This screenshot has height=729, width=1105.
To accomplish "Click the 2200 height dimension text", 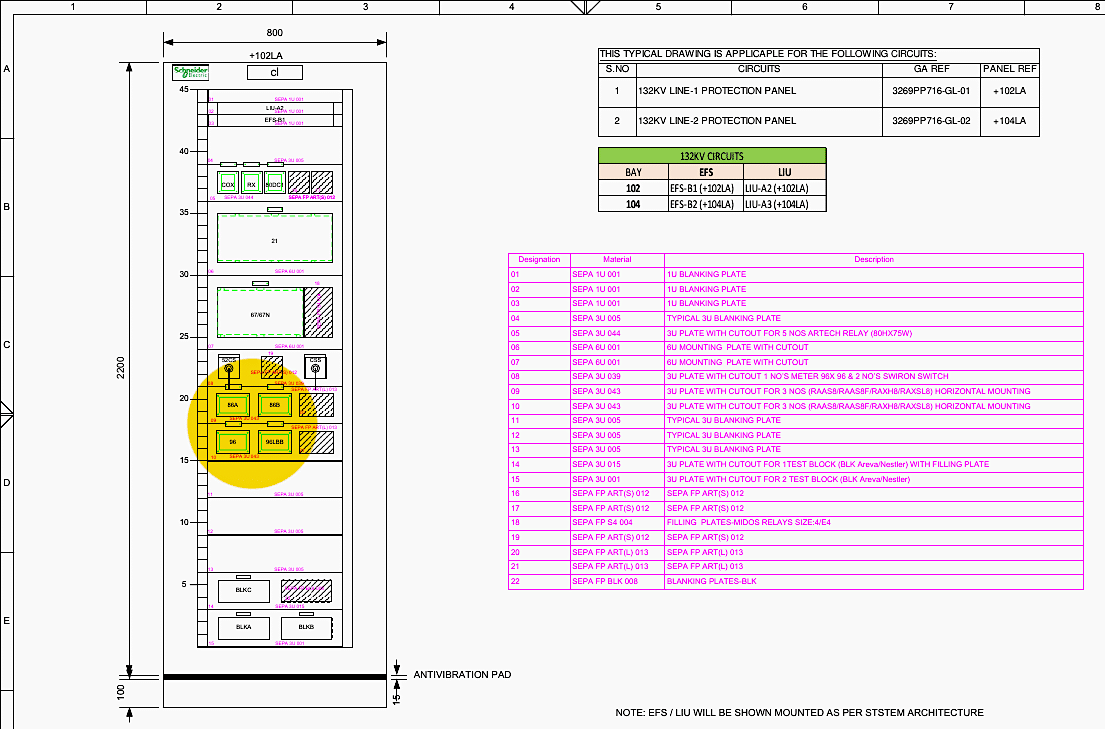I will [x=121, y=367].
